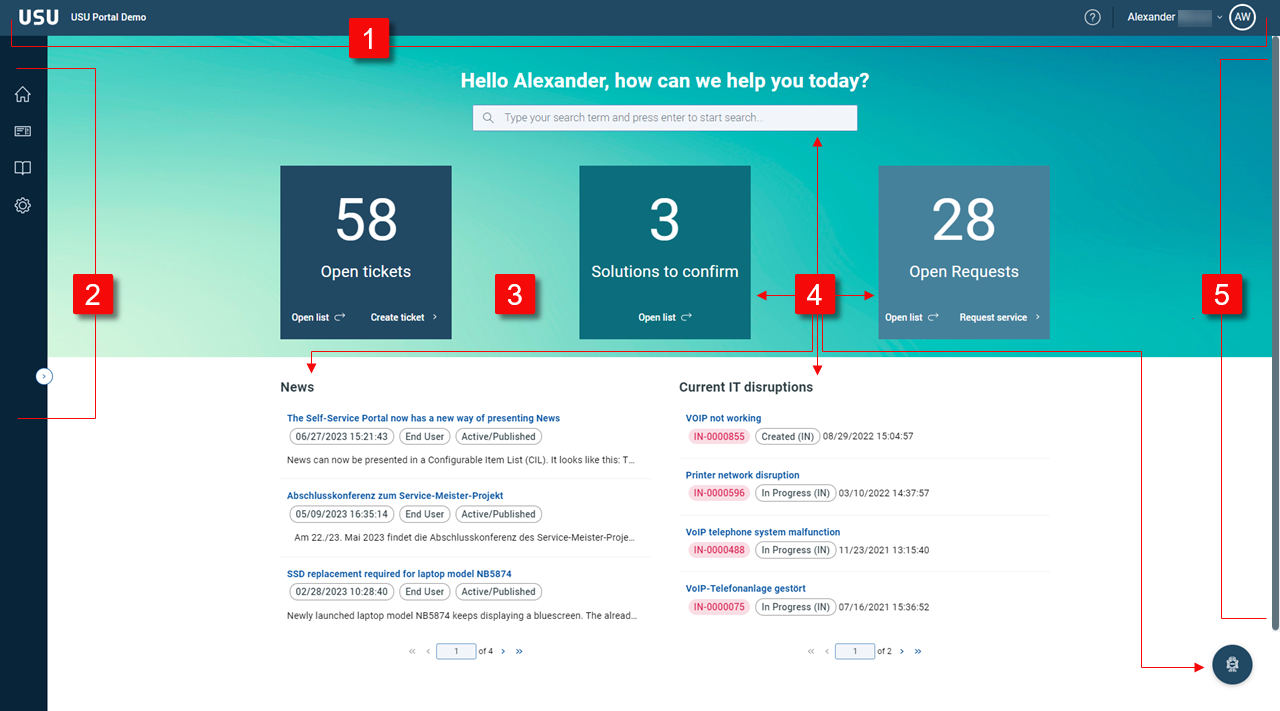Open the Home icon in the sidebar
This screenshot has width=1280, height=711.
click(22, 94)
